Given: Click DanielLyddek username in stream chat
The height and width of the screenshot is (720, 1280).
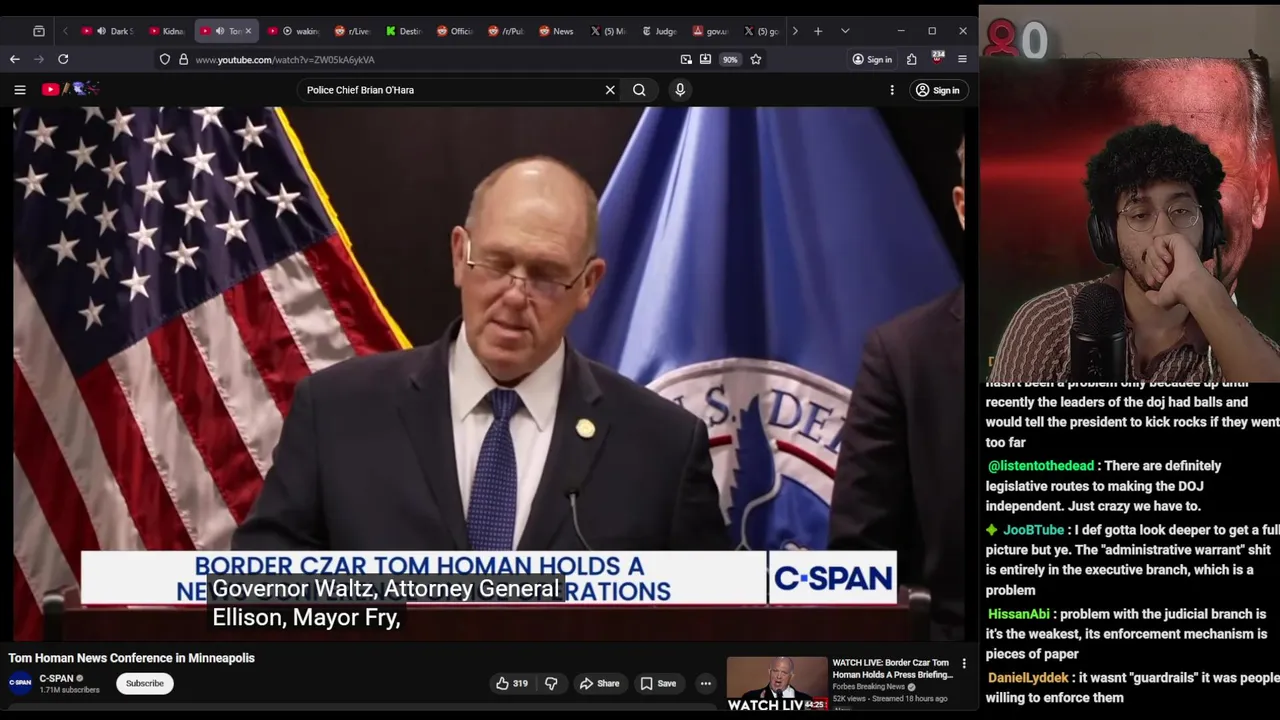Looking at the screenshot, I should coord(1028,678).
